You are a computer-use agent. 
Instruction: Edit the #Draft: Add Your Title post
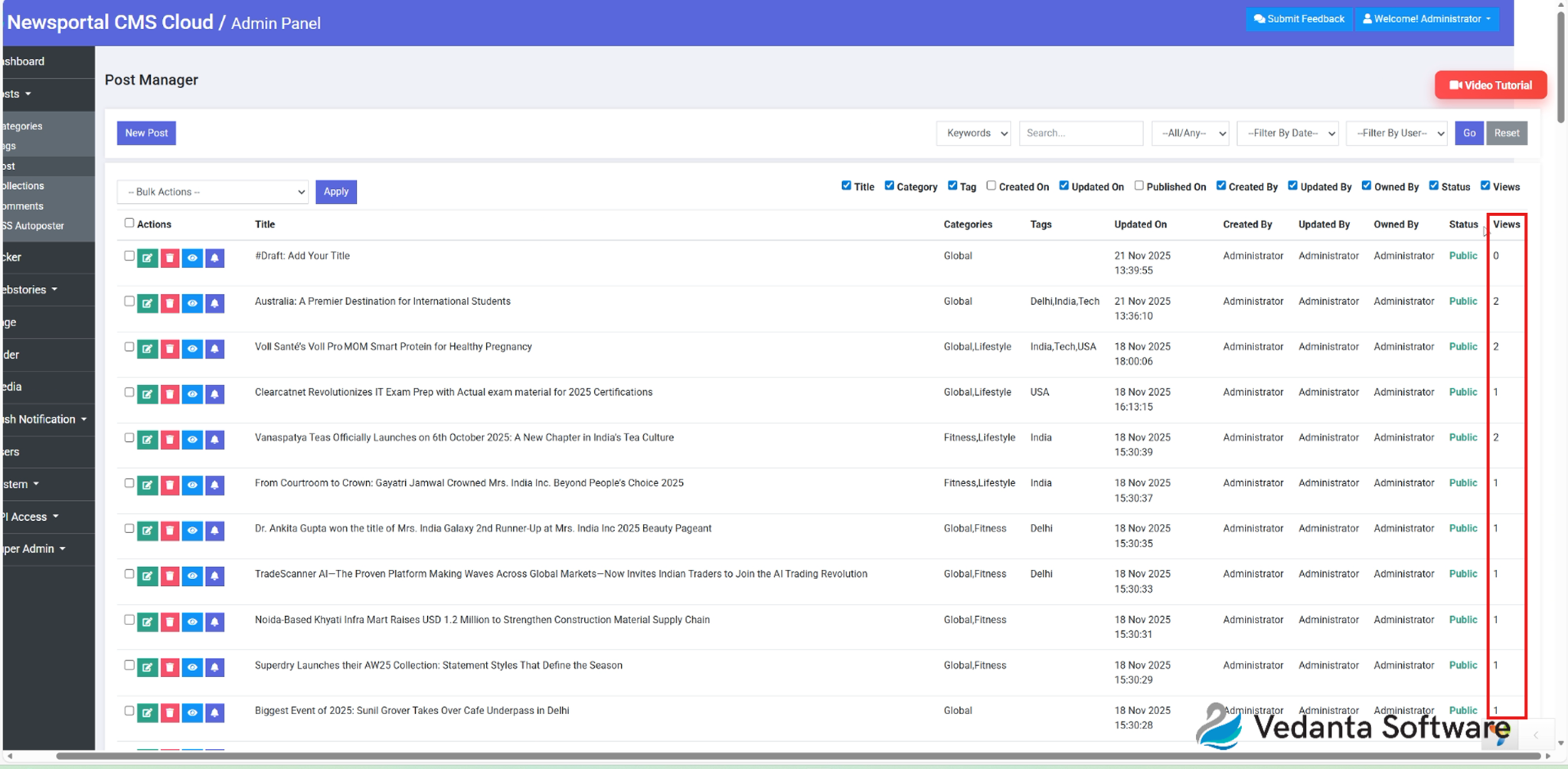(x=147, y=258)
